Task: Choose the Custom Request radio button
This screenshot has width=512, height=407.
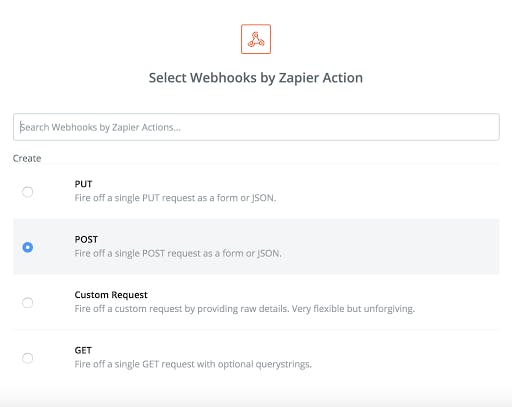Action: point(27,302)
